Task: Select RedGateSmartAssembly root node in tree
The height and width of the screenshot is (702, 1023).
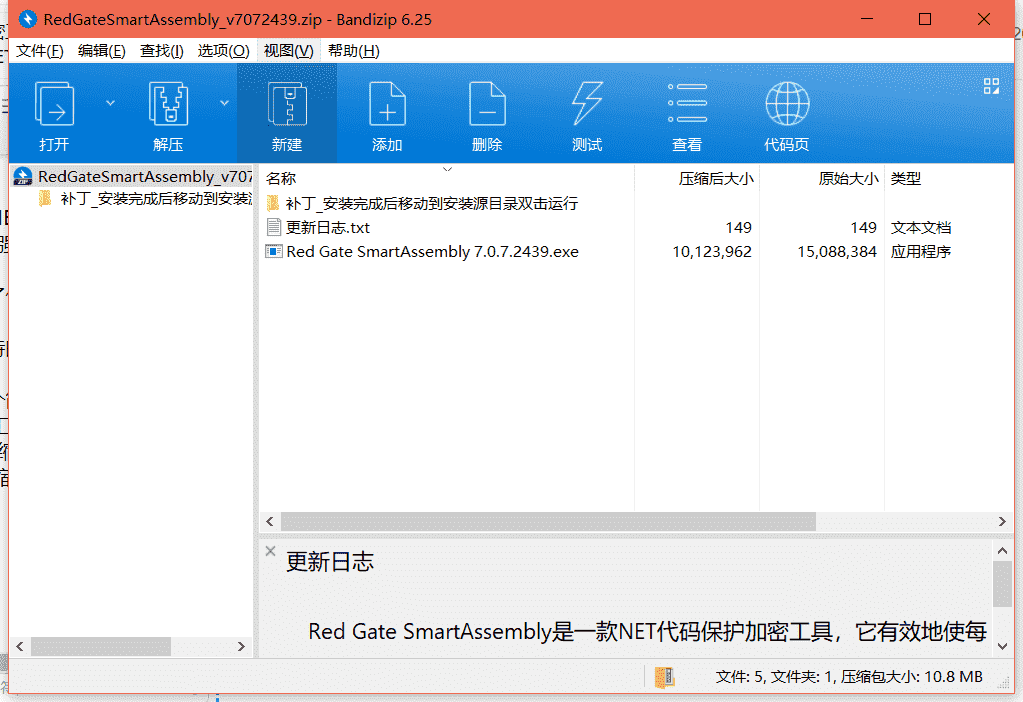Action: click(x=145, y=177)
